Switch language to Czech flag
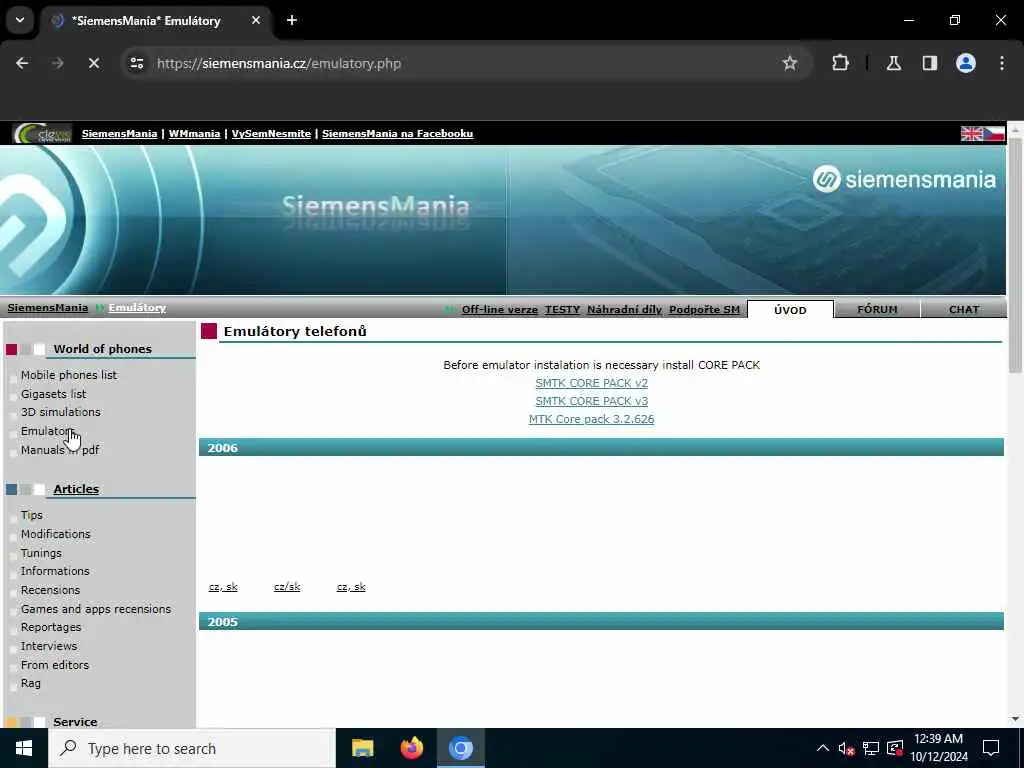Screen dimensions: 1024x768 coord(993,133)
